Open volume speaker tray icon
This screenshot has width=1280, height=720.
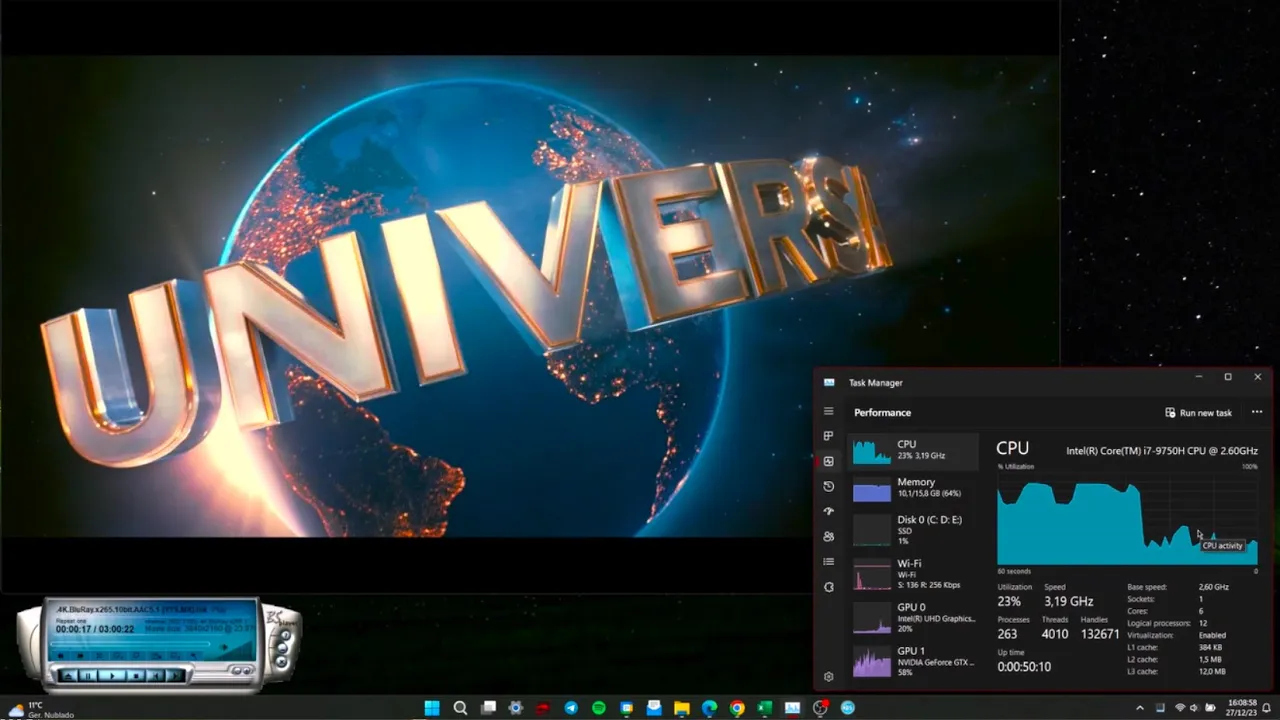click(x=1194, y=708)
